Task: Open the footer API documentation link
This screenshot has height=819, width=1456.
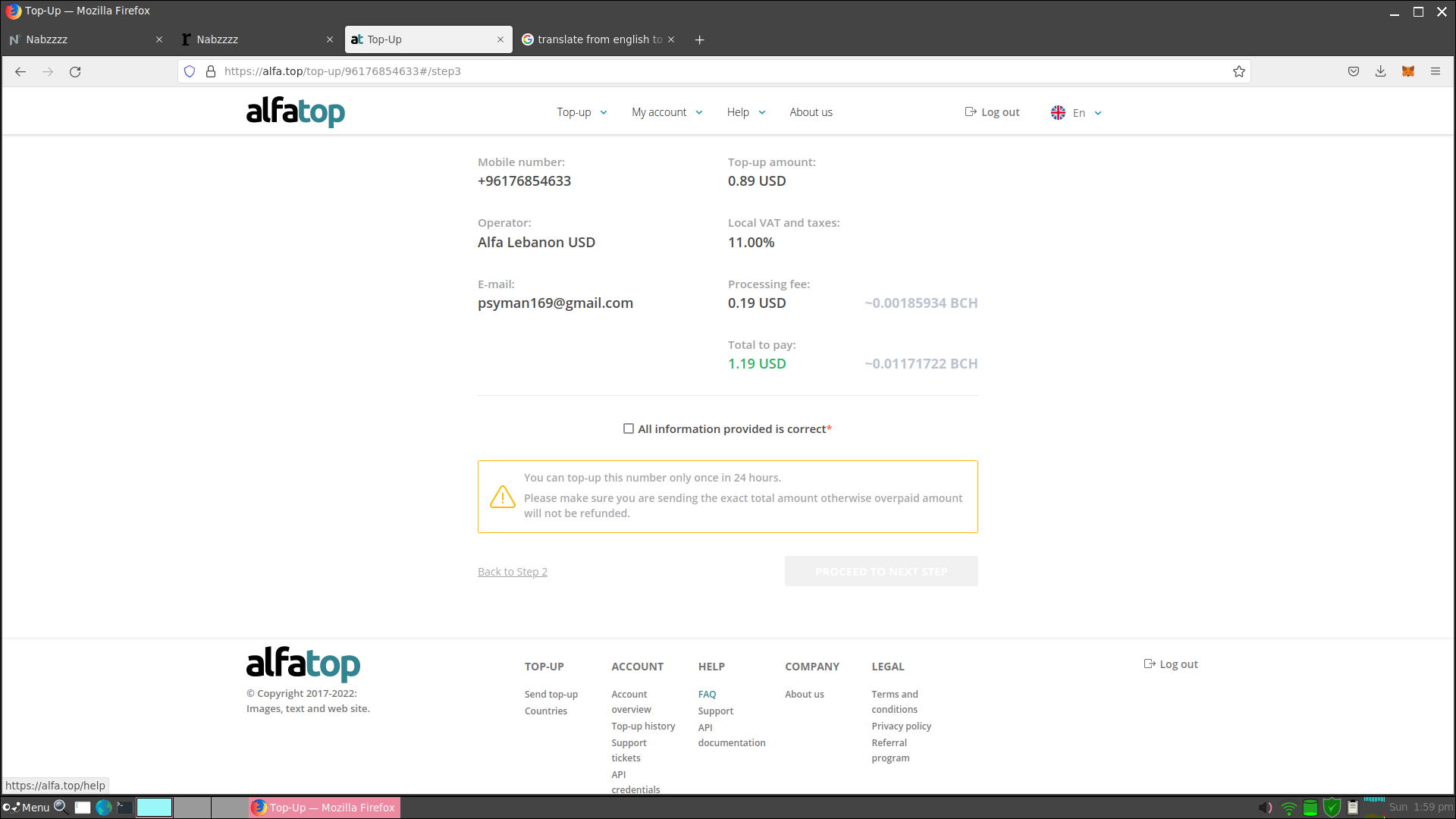Action: (732, 735)
